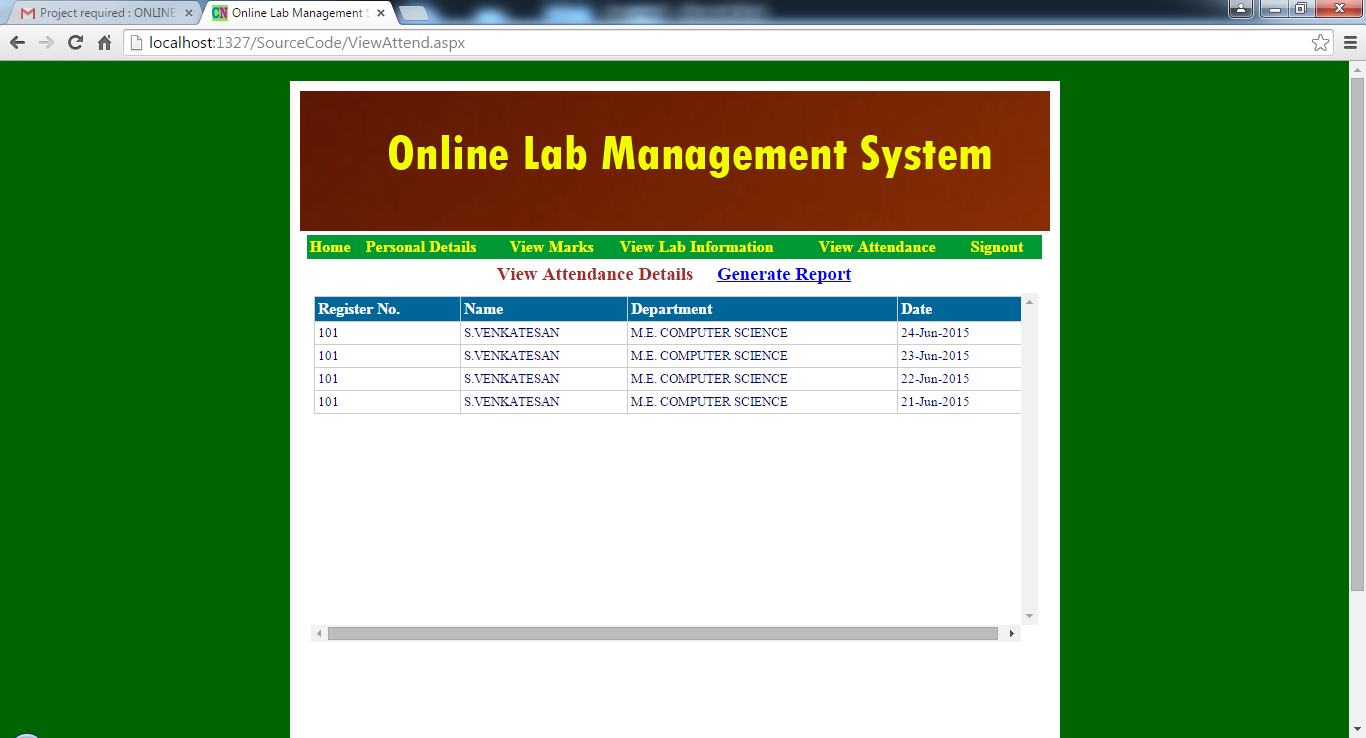This screenshot has width=1366, height=738.
Task: Select View Attendance in the navigation bar
Action: point(877,247)
